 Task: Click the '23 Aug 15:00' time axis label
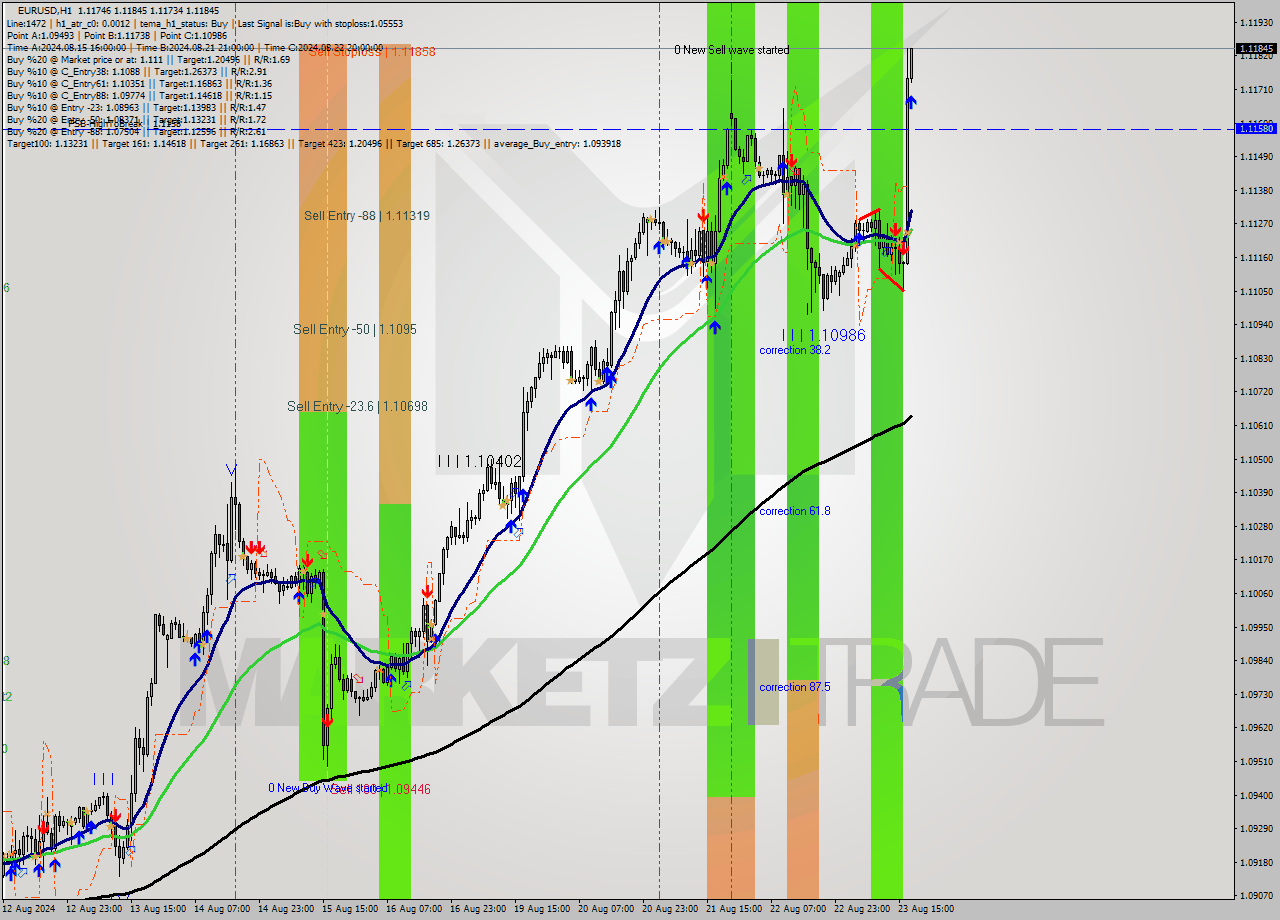[x=927, y=909]
